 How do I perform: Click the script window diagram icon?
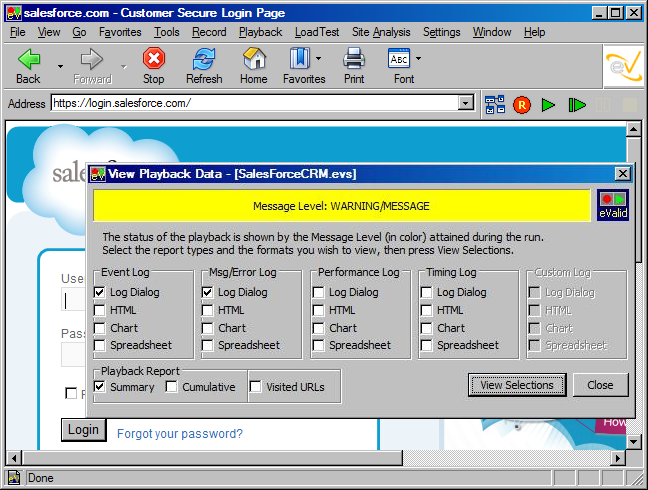(495, 105)
